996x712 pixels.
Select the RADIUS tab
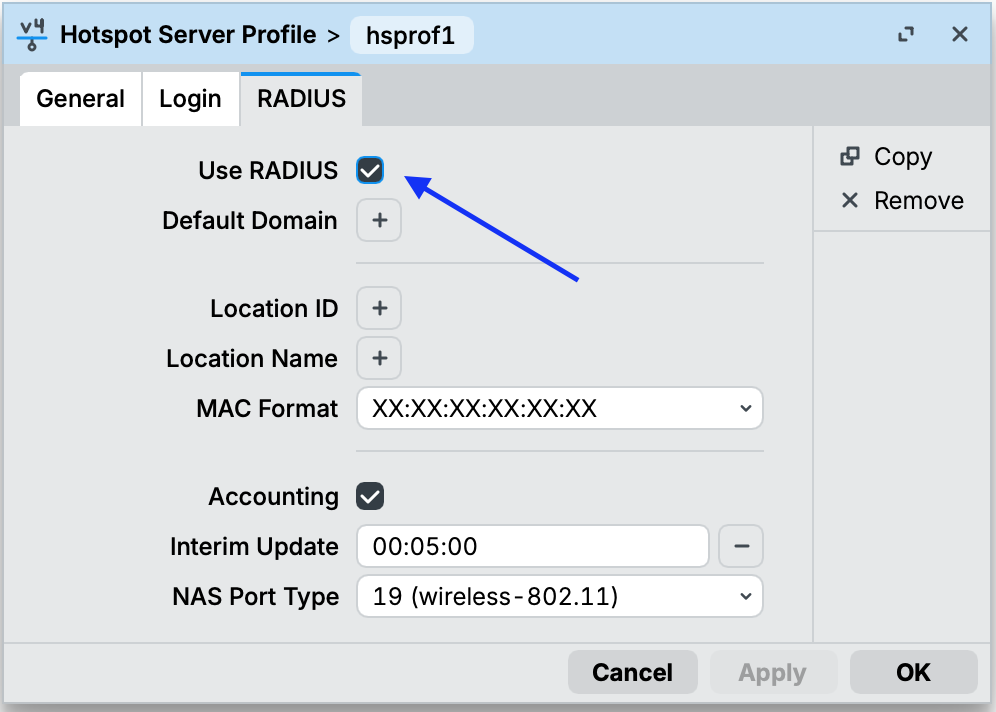pyautogui.click(x=301, y=99)
